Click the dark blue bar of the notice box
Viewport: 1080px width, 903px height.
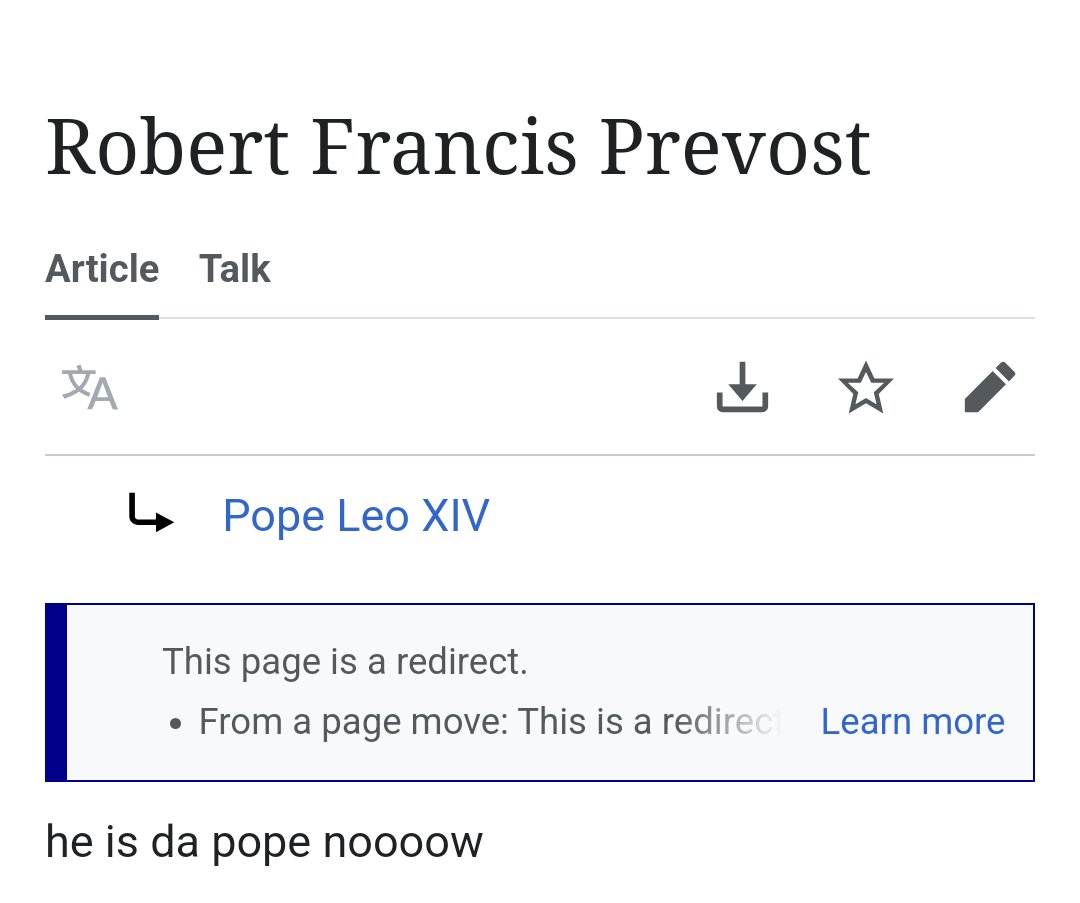tap(56, 692)
